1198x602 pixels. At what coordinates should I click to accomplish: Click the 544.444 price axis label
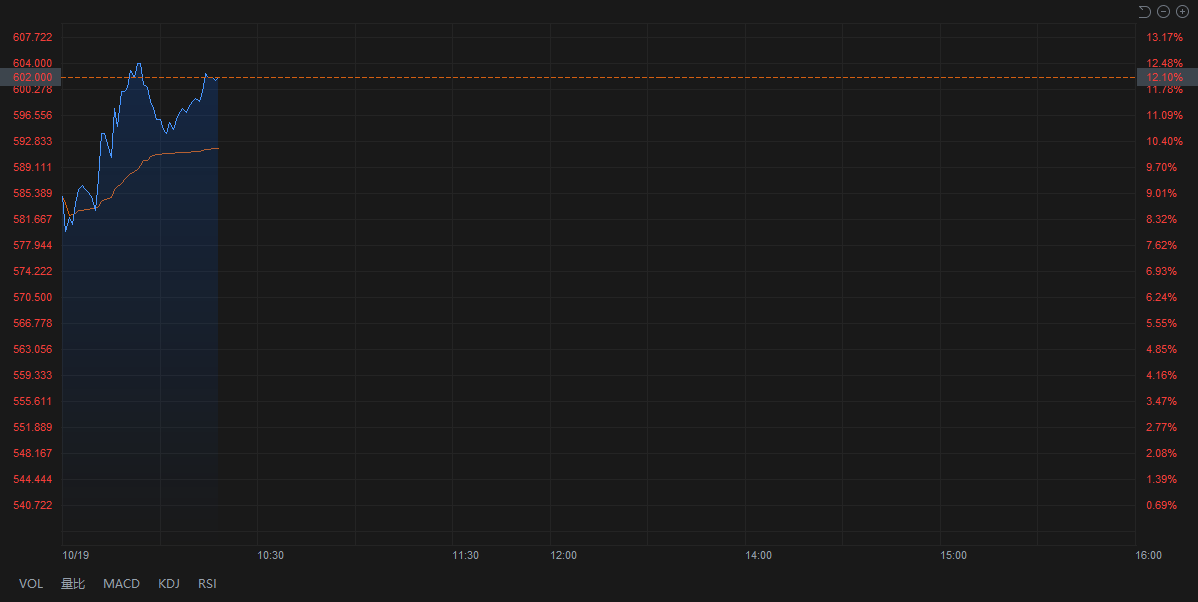pyautogui.click(x=33, y=479)
